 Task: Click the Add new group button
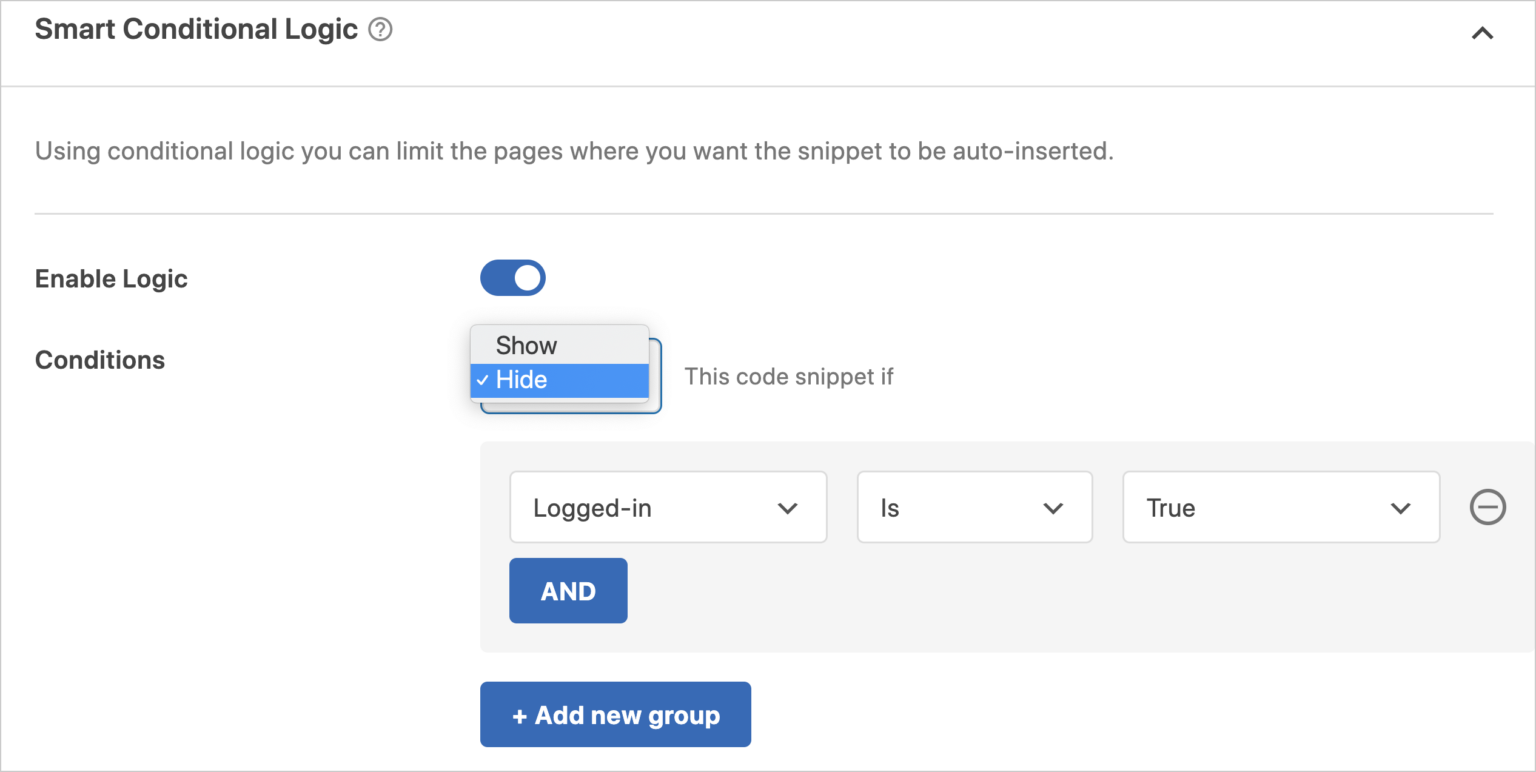pyautogui.click(x=615, y=715)
